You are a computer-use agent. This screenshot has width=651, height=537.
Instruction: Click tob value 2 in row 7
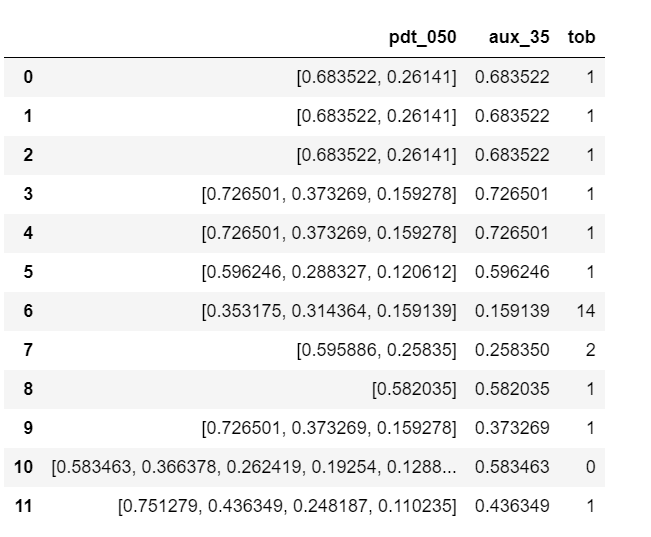(x=590, y=350)
